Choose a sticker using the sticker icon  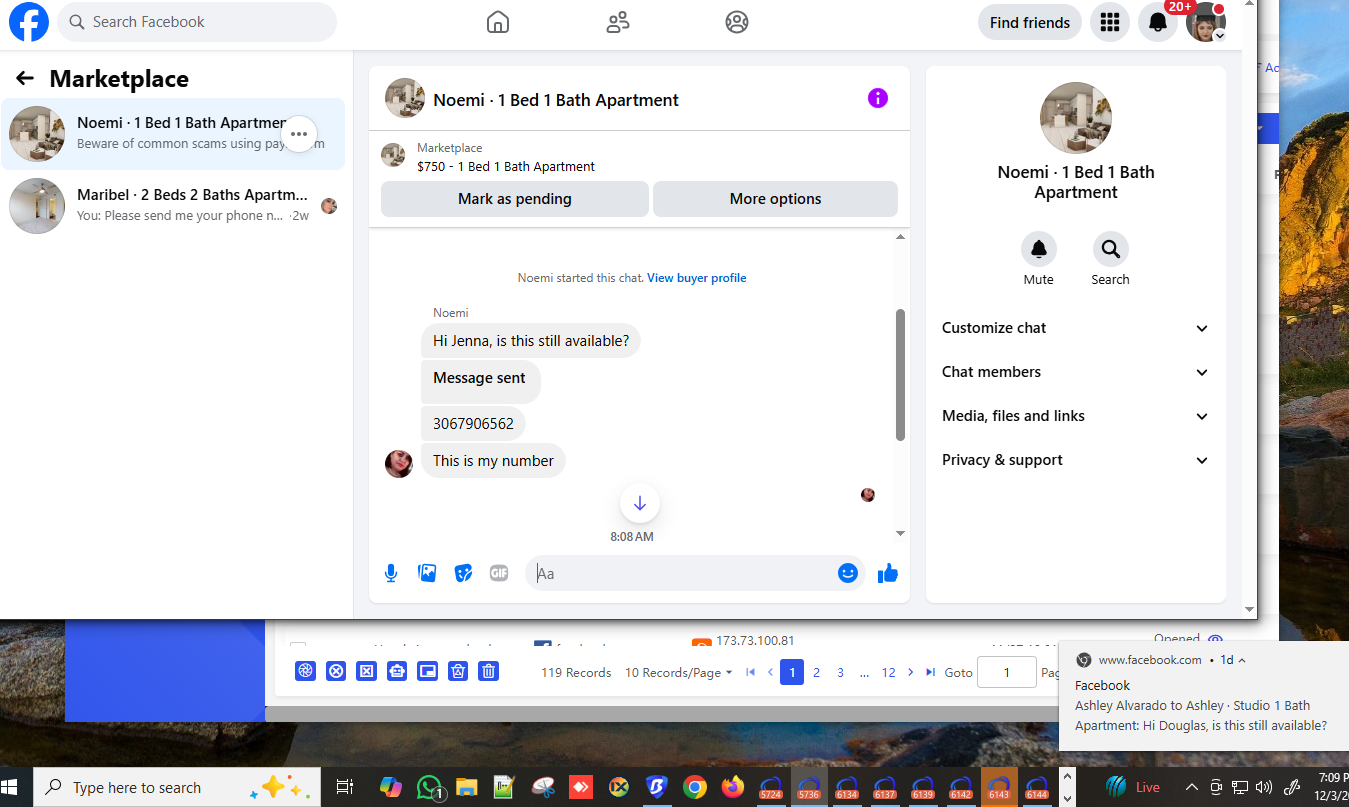[x=463, y=573]
